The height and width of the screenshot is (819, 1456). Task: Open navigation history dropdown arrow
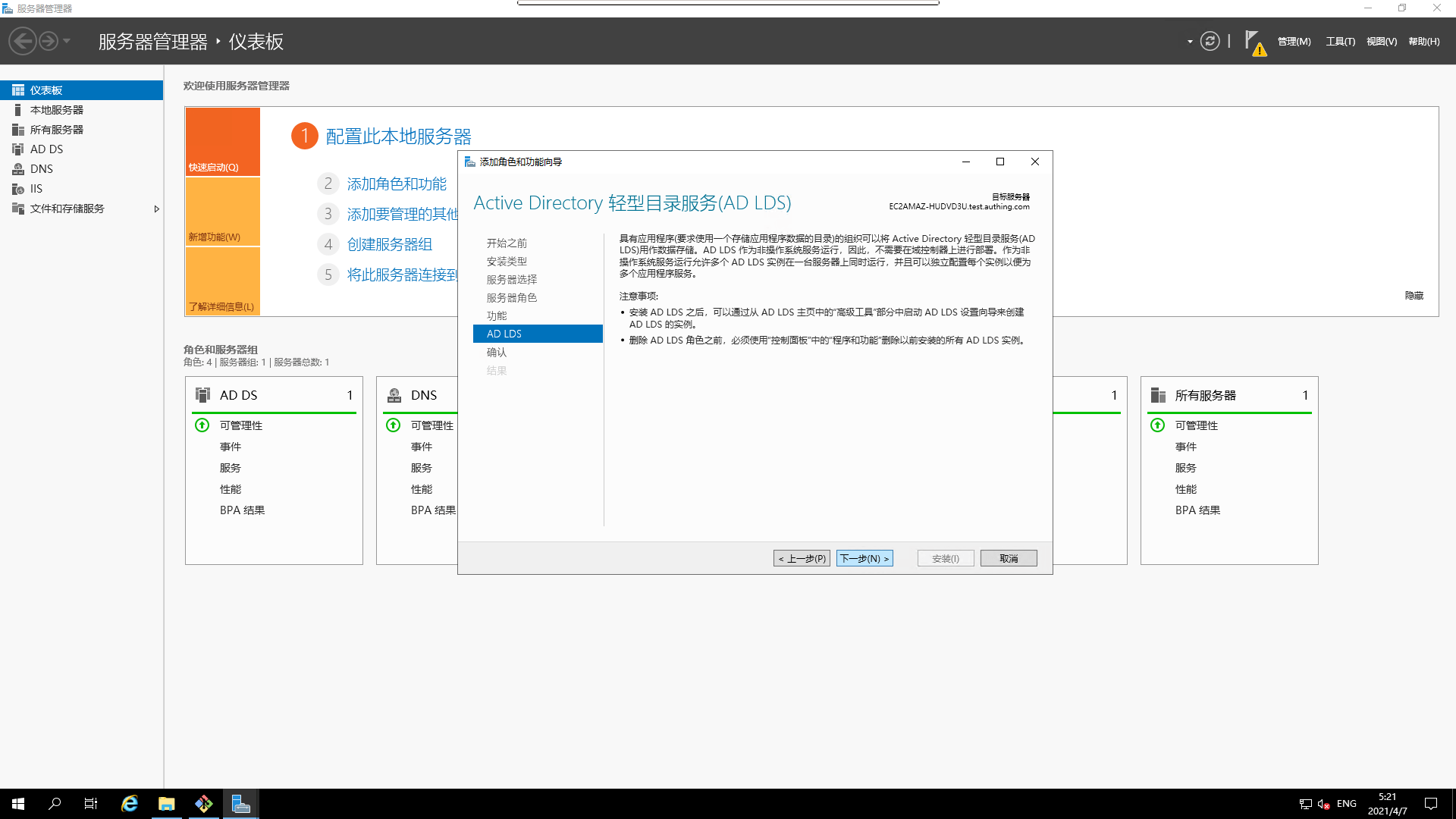click(67, 41)
